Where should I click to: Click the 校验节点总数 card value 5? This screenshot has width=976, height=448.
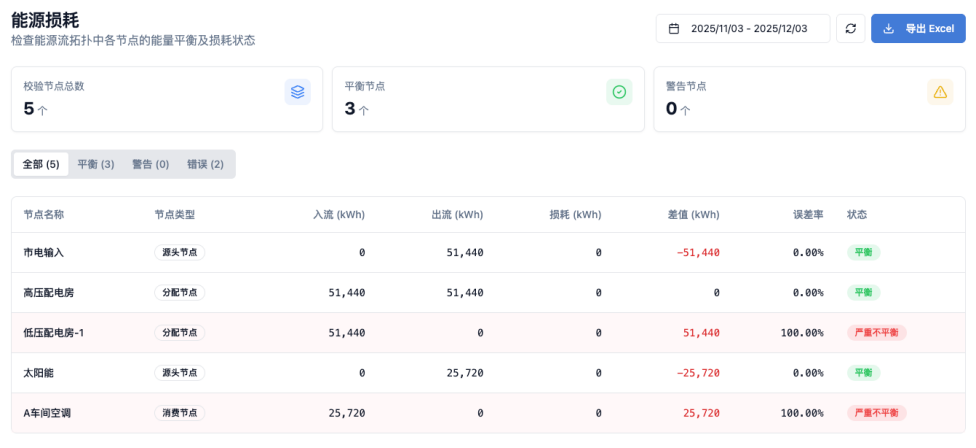pos(29,109)
